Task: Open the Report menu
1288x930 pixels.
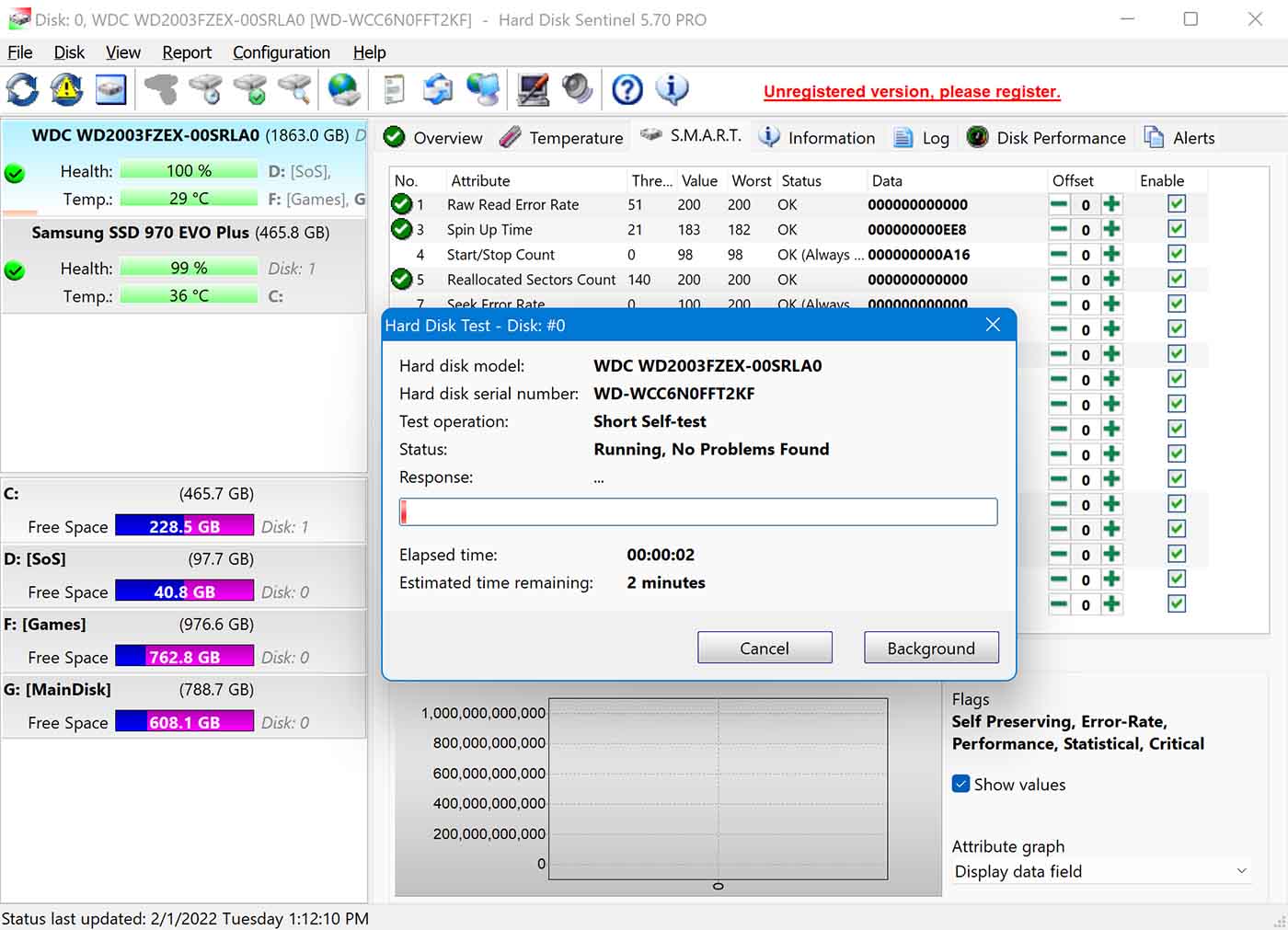Action: pyautogui.click(x=187, y=52)
